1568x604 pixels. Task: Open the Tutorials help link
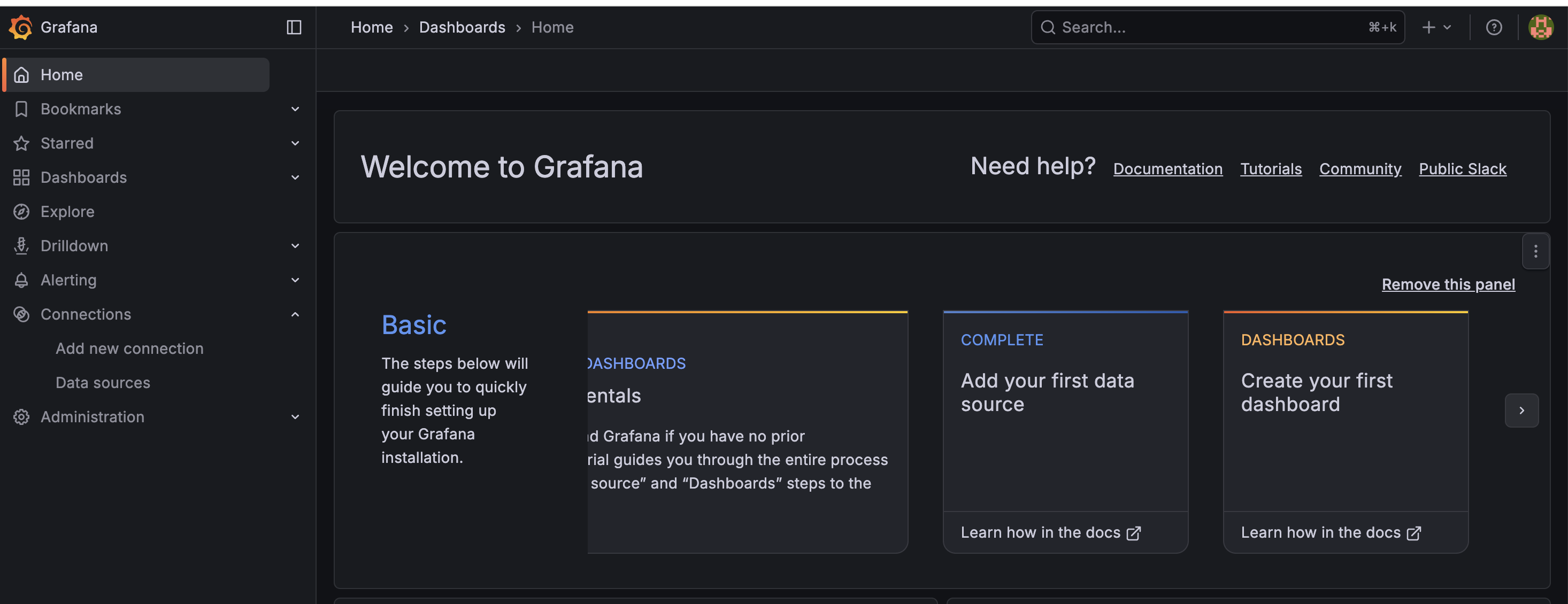(x=1271, y=168)
